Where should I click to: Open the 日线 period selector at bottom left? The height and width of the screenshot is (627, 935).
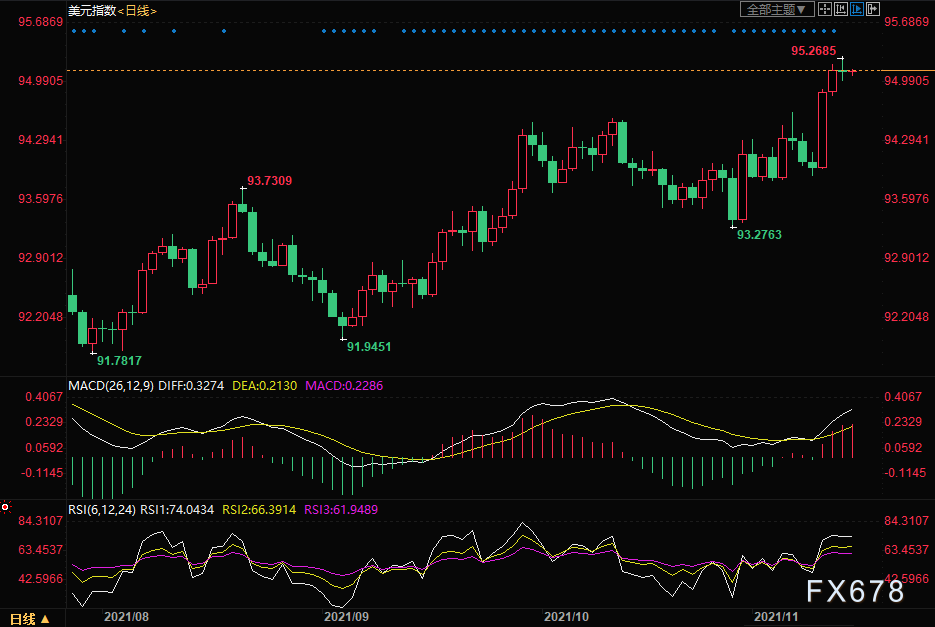point(29,619)
